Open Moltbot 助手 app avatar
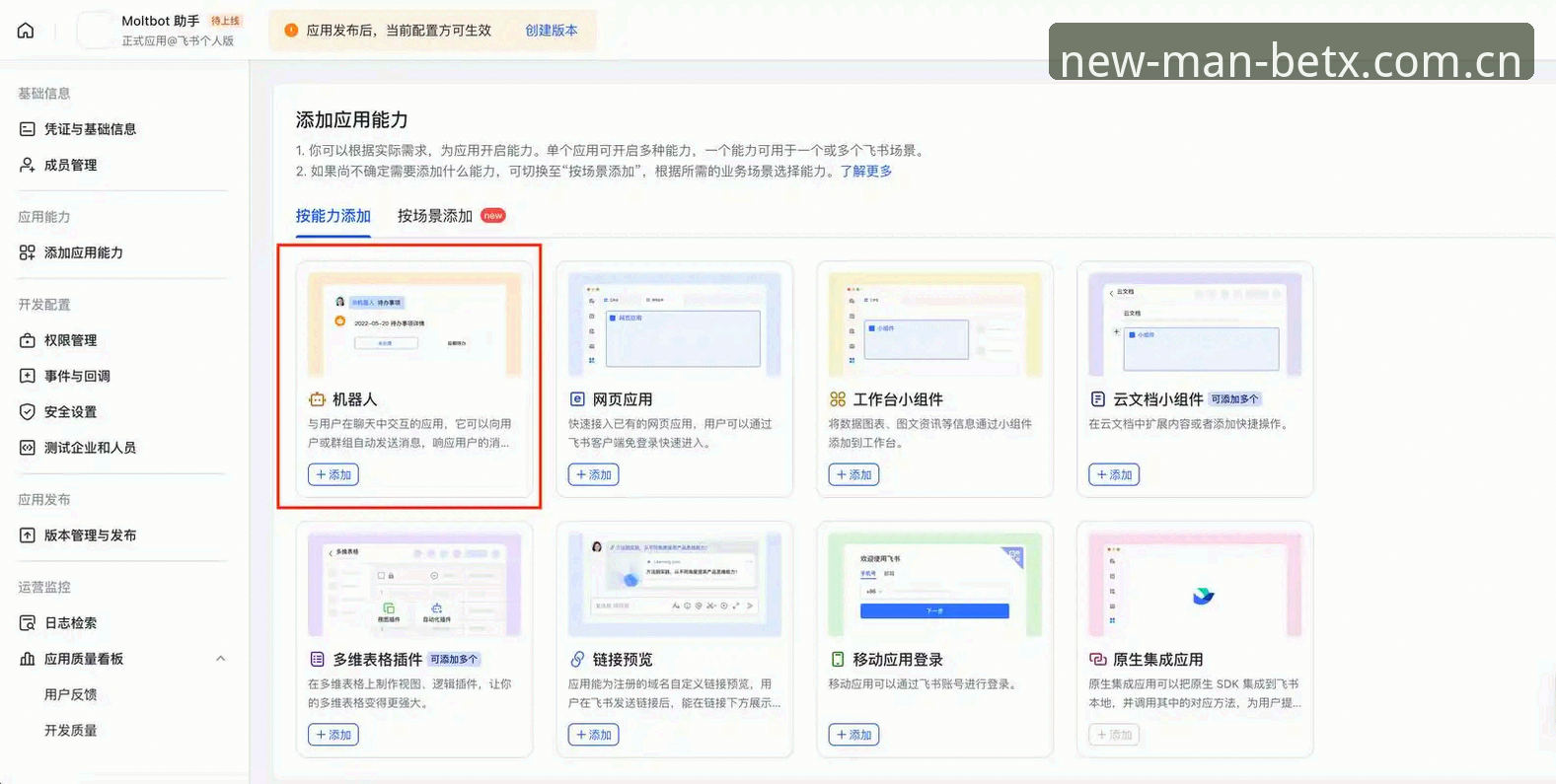 [x=96, y=31]
